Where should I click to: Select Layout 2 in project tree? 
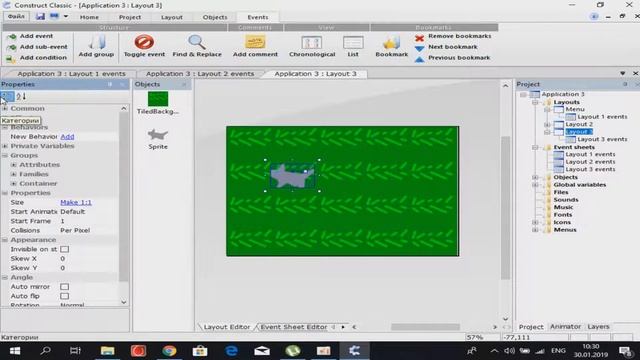(579, 124)
